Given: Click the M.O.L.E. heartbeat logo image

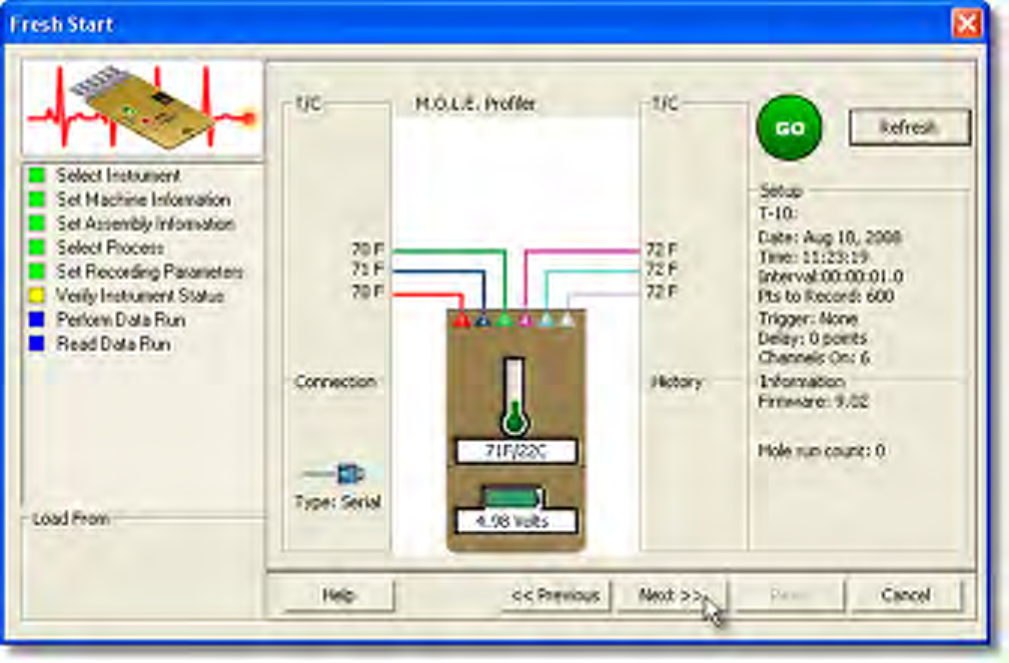Looking at the screenshot, I should click(x=142, y=108).
